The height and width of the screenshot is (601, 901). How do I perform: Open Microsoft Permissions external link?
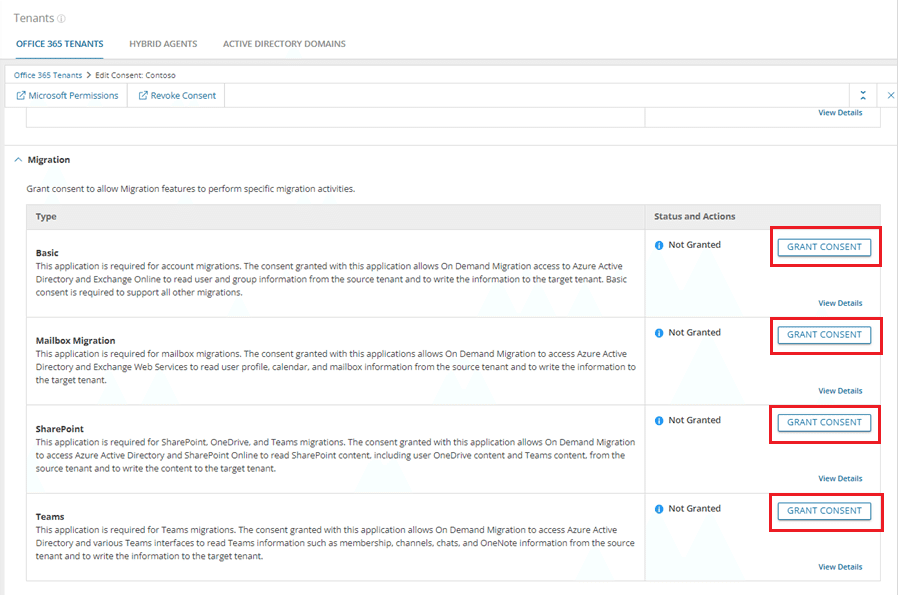tap(67, 95)
